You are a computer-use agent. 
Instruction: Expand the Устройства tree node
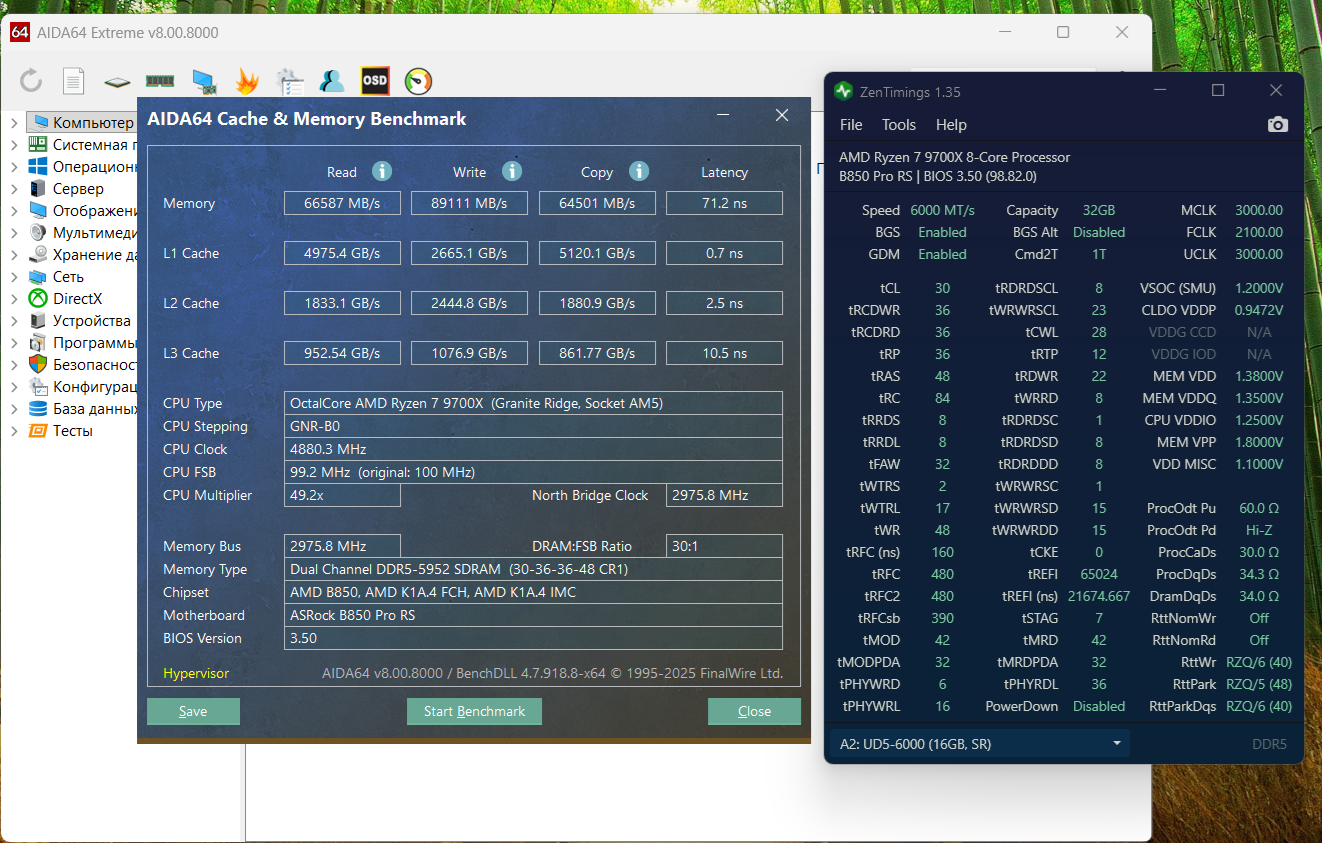point(14,320)
